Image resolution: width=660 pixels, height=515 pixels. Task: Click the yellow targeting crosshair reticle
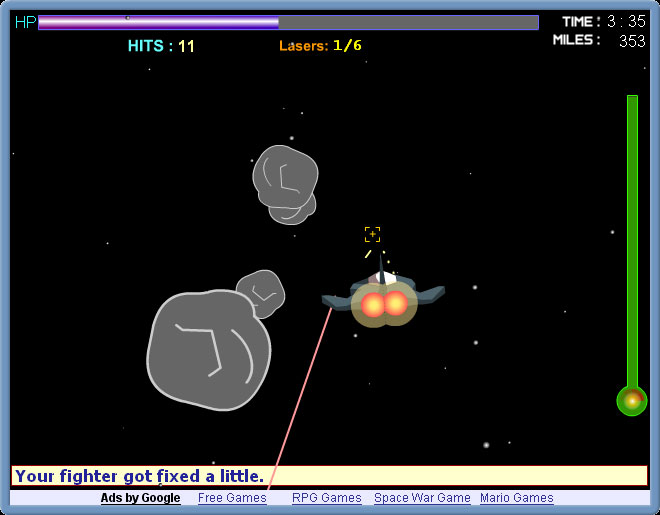(x=373, y=234)
